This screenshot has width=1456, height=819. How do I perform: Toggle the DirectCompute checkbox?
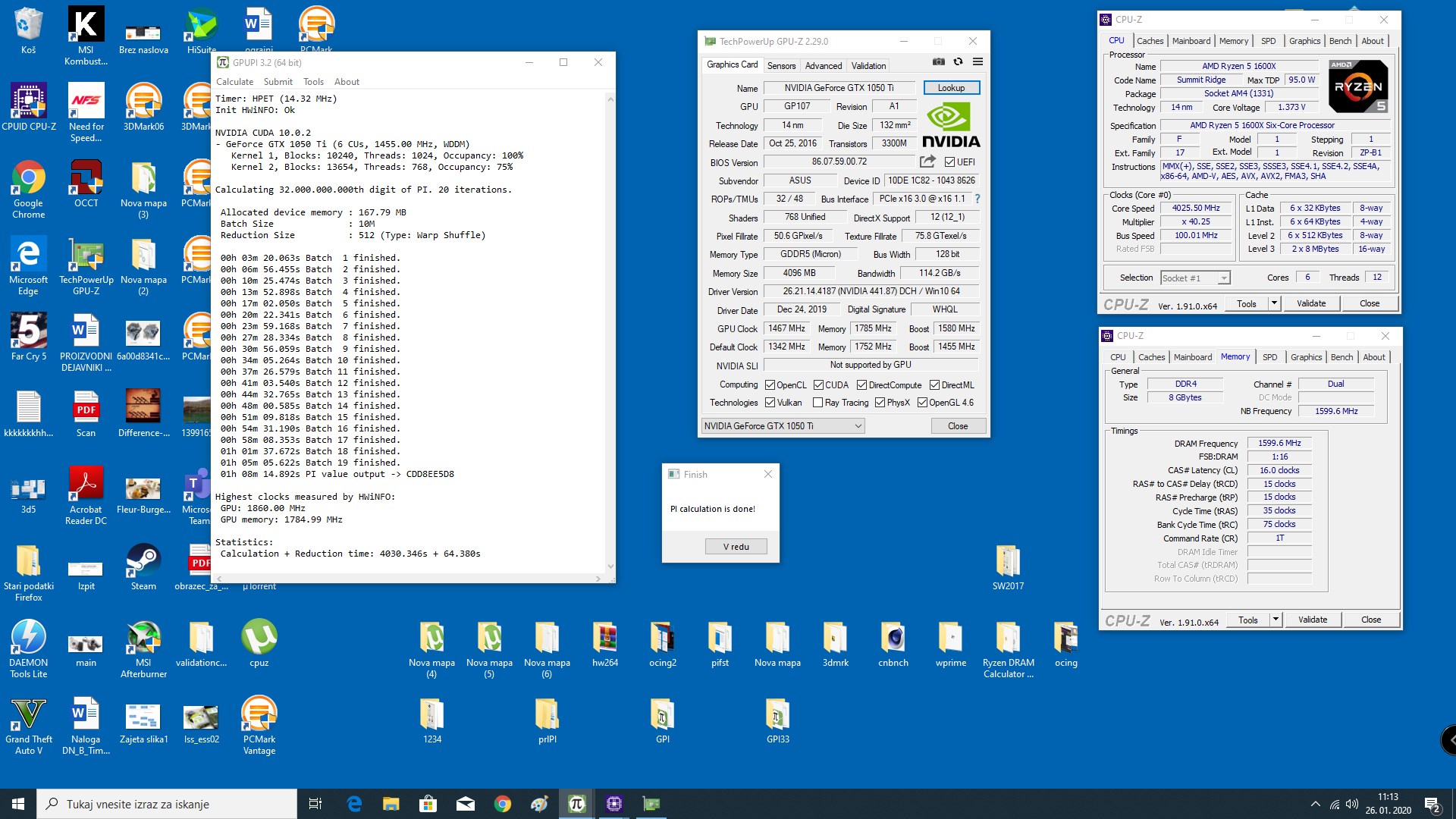[861, 385]
